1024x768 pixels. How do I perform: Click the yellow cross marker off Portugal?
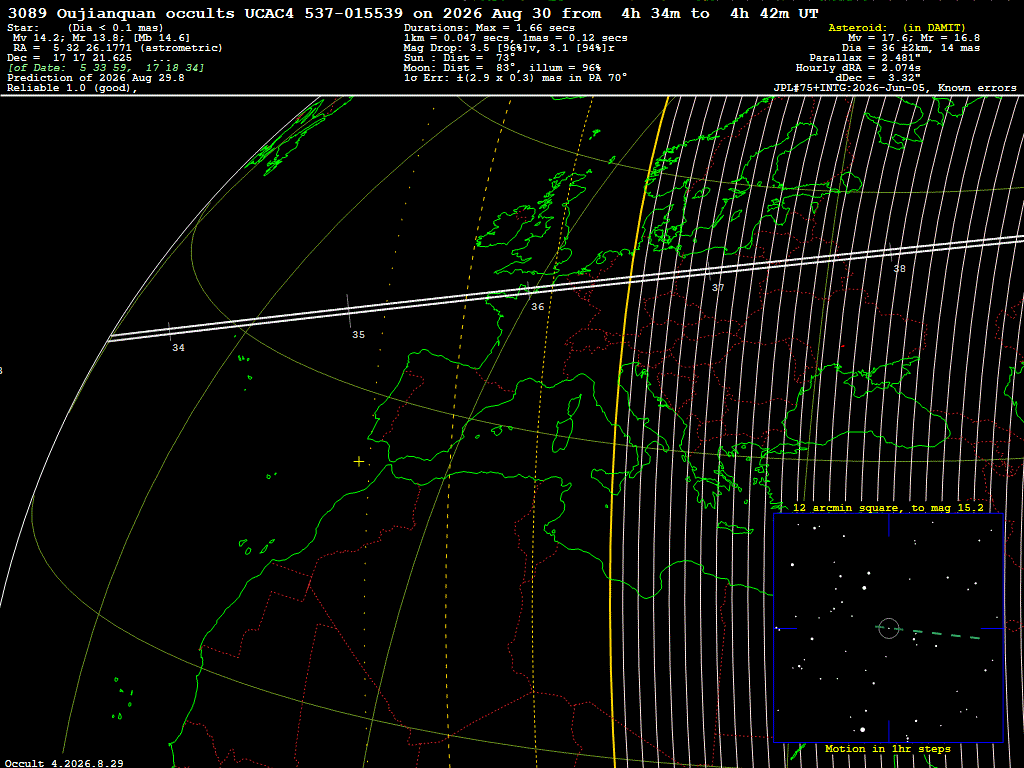pos(359,462)
